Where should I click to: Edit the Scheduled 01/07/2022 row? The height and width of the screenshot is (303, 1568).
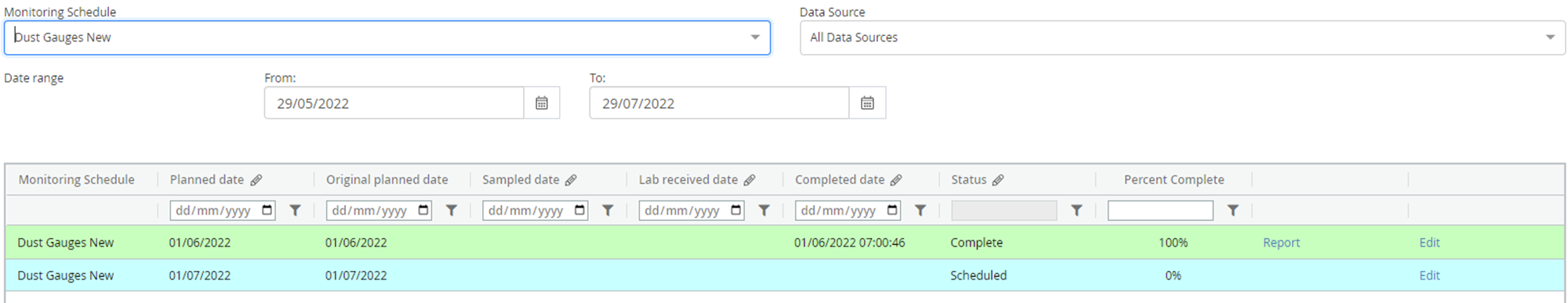(x=1429, y=276)
